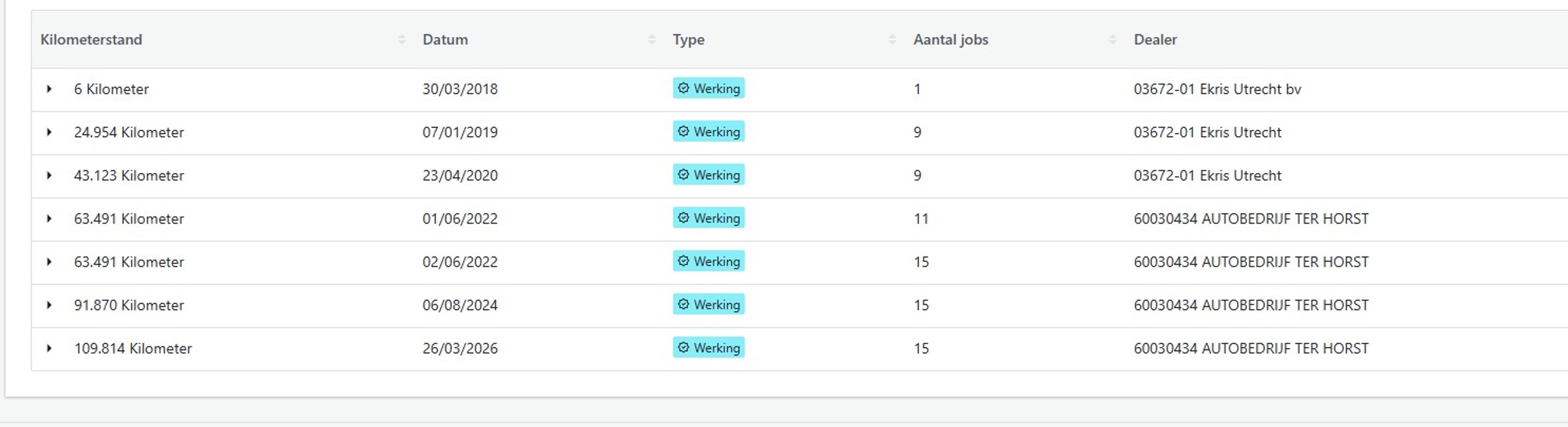Click Werking badge icon for 30/03/2018
1568x427 pixels.
pos(683,88)
